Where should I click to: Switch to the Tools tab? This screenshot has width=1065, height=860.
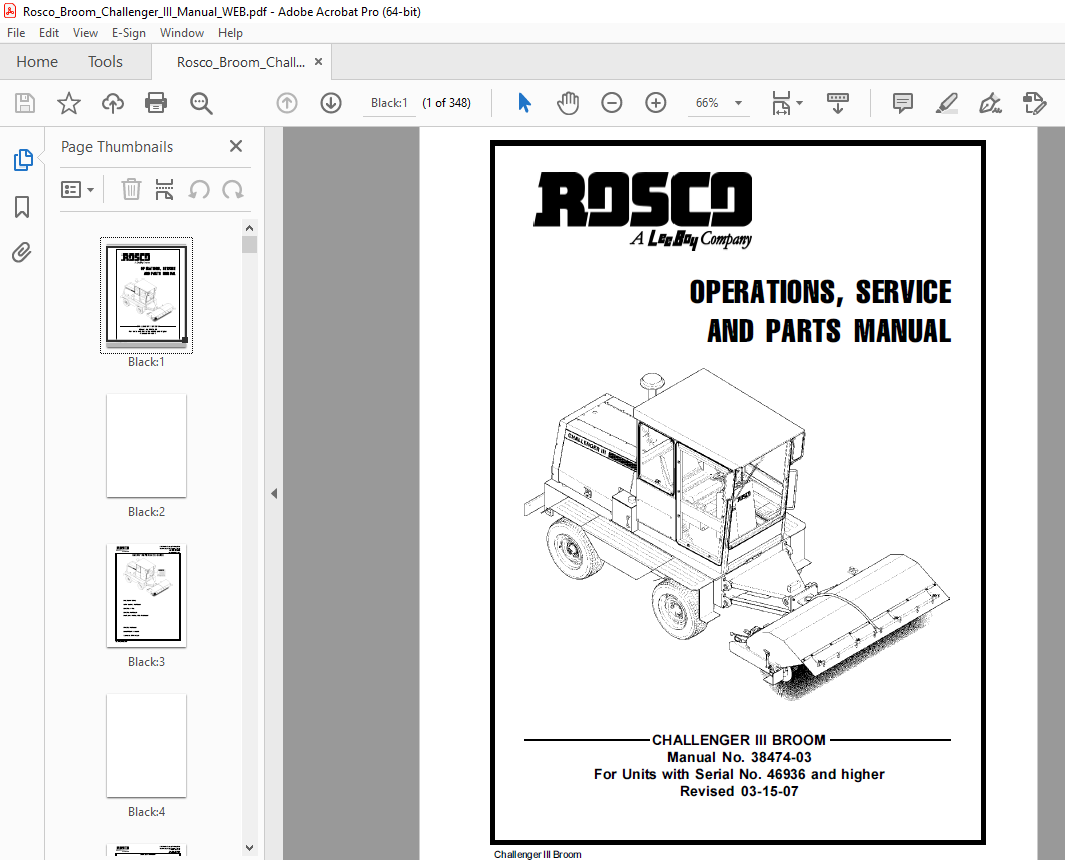(x=105, y=62)
